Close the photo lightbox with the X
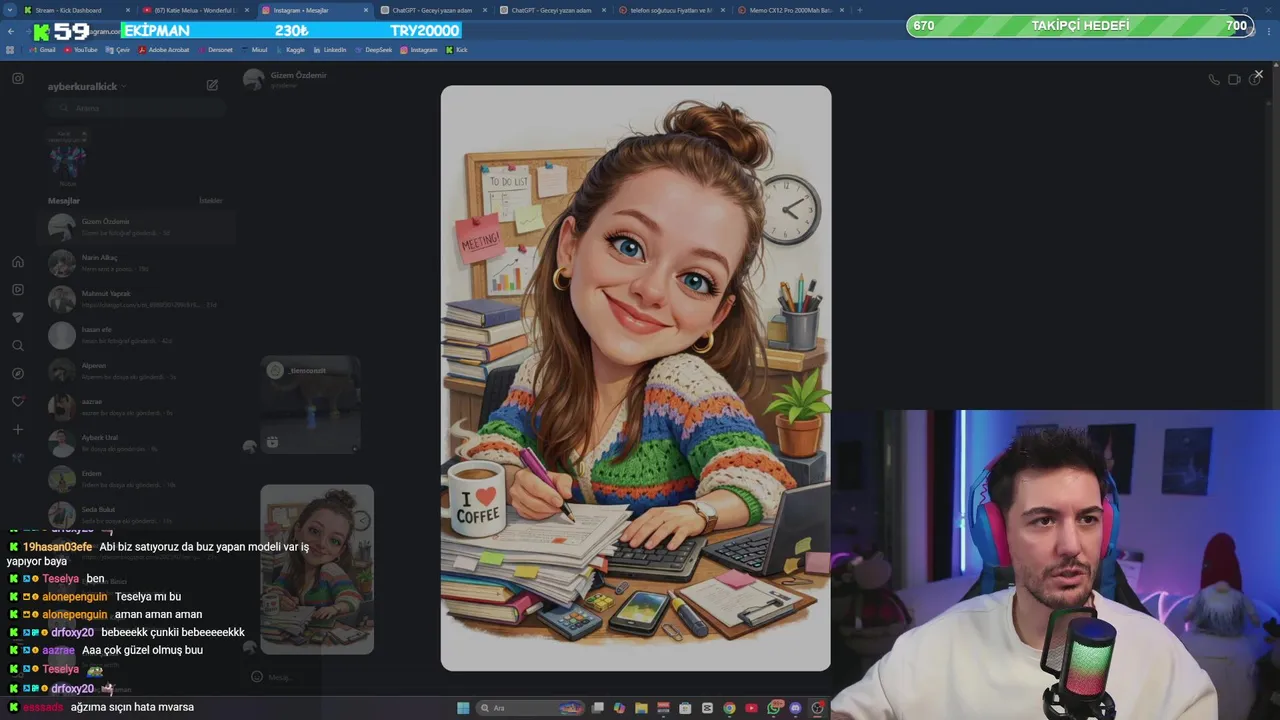This screenshot has width=1280, height=720. click(x=1258, y=74)
